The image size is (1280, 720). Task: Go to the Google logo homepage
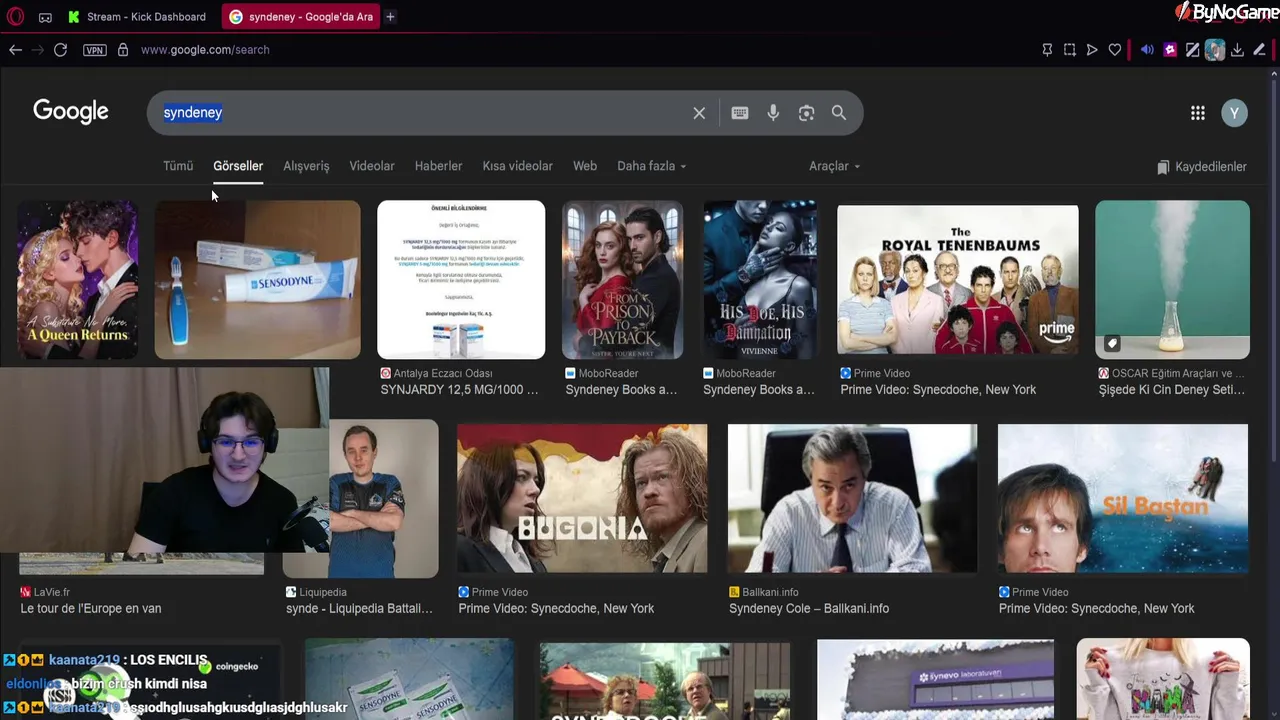(x=71, y=111)
